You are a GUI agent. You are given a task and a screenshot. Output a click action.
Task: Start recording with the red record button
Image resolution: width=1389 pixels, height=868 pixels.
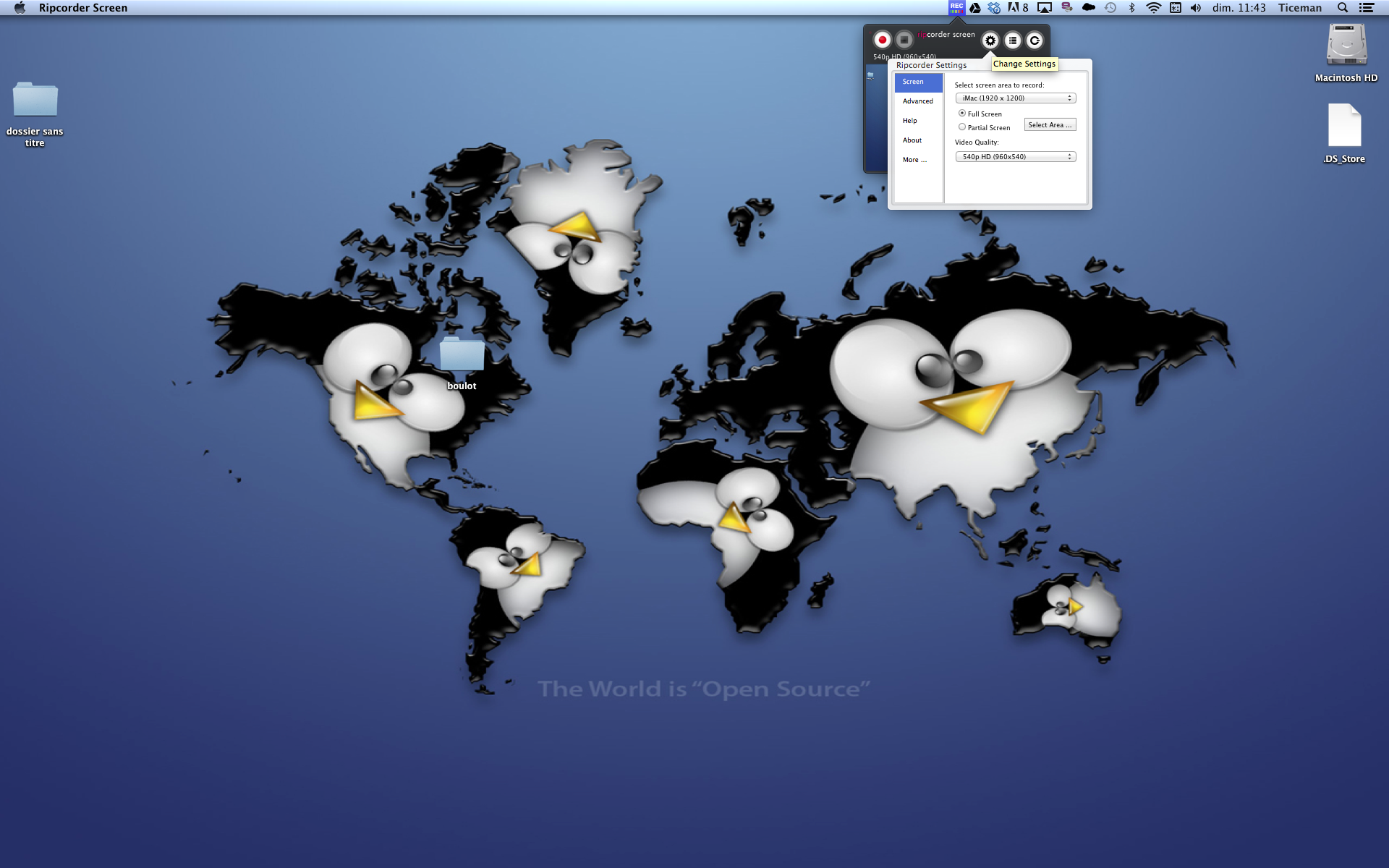(x=882, y=40)
